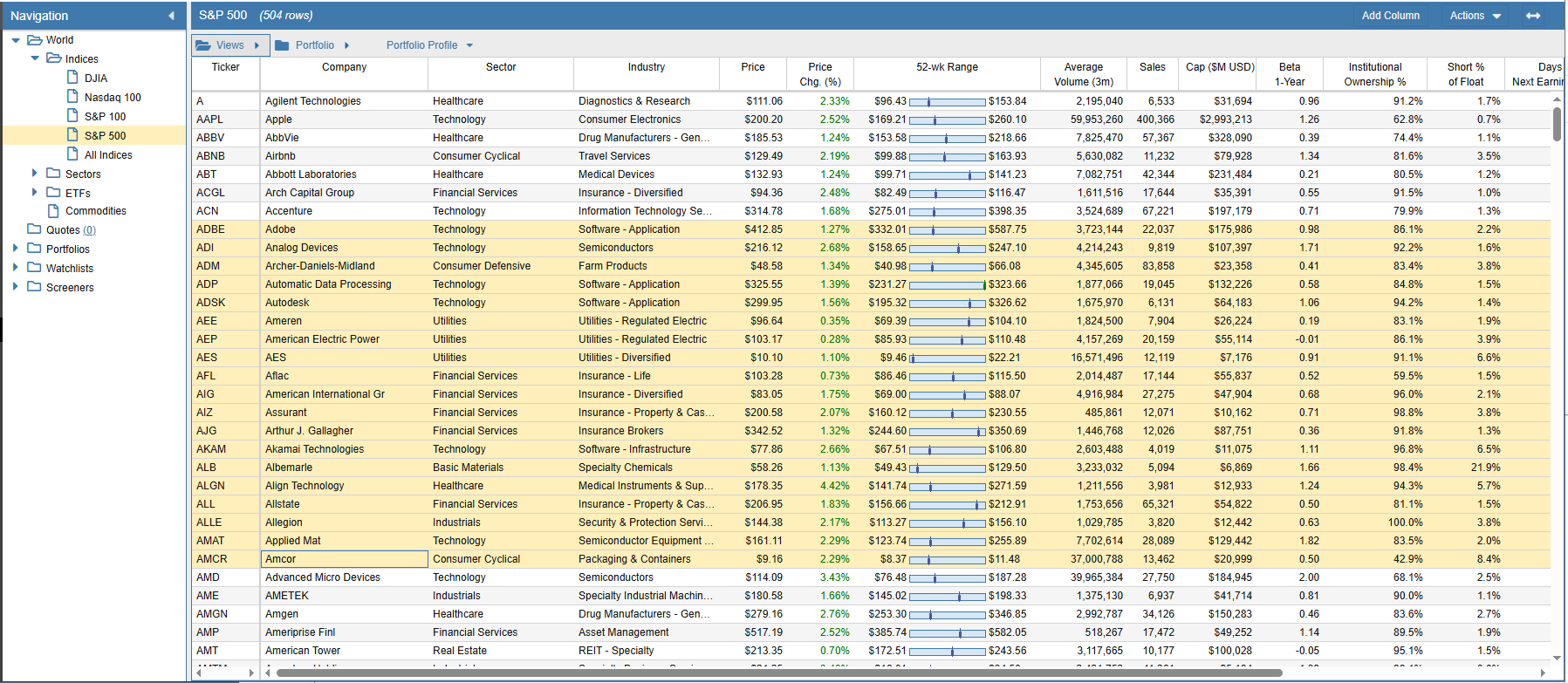Click the $517.19 price cell
The width and height of the screenshot is (1568, 683).
tap(753, 632)
